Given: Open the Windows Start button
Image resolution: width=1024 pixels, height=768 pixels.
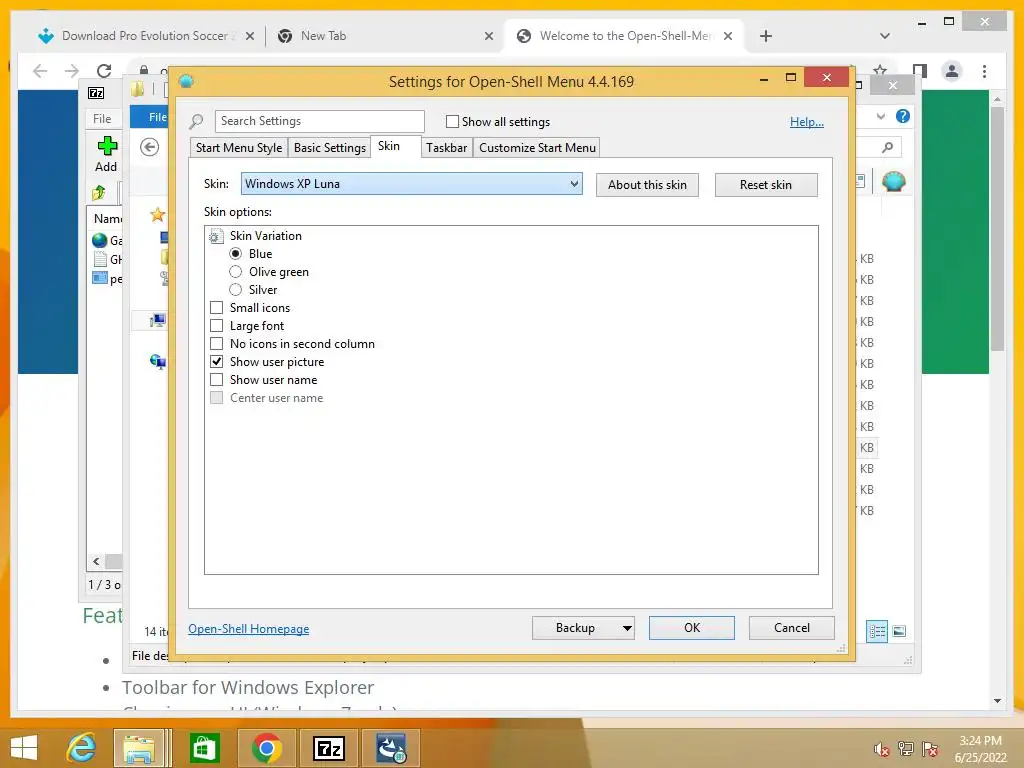Looking at the screenshot, I should (x=24, y=748).
